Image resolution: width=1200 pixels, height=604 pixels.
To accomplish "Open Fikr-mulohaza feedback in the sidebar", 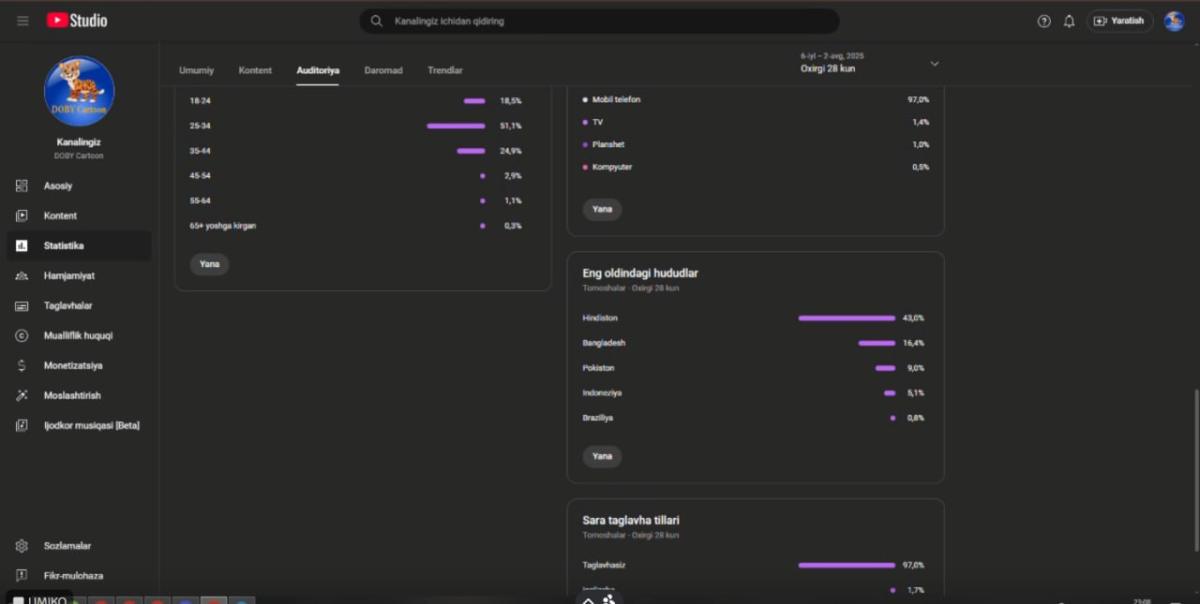I will click(x=79, y=576).
